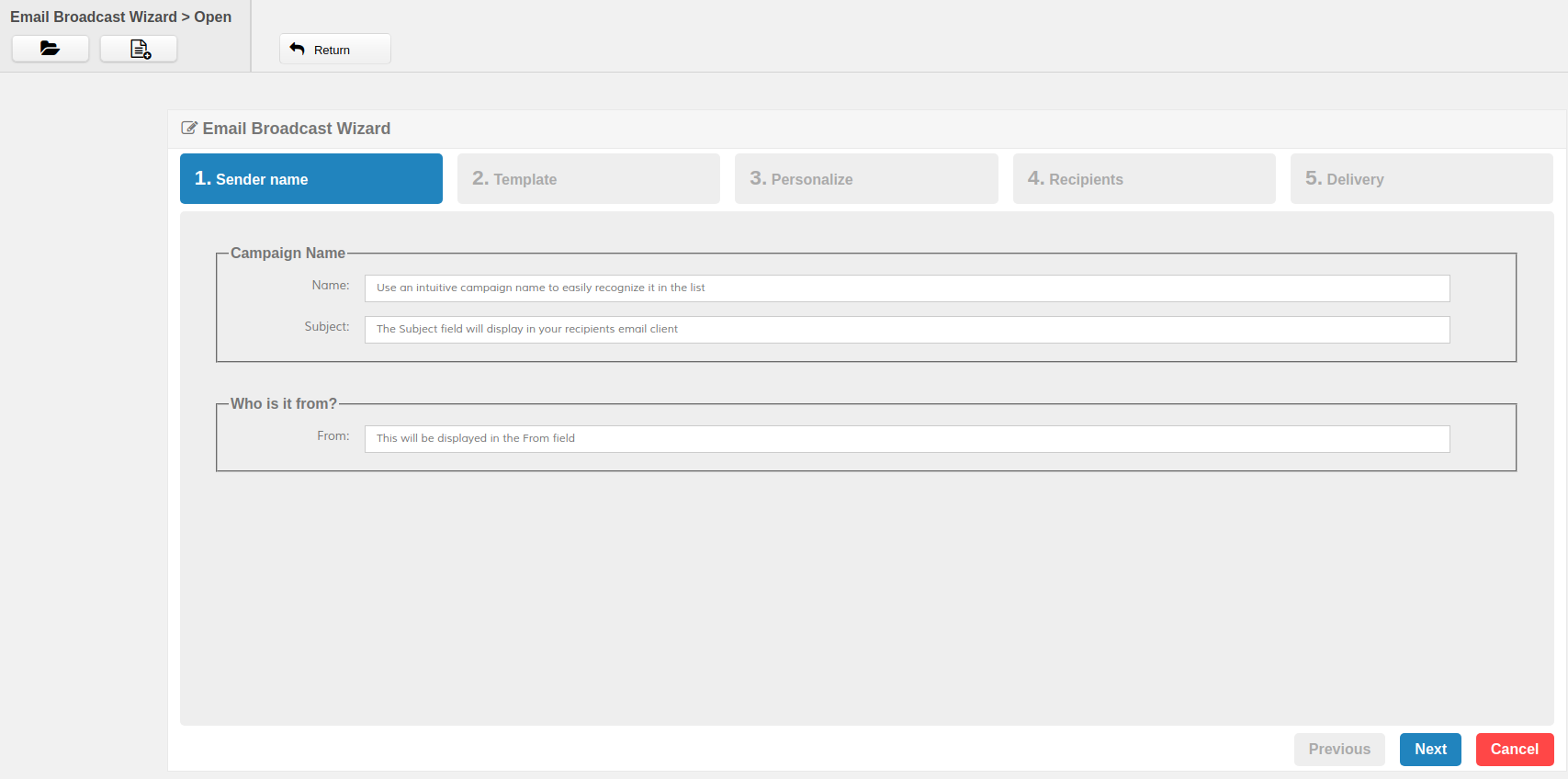Select the From input field
1568x779 pixels.
click(907, 439)
